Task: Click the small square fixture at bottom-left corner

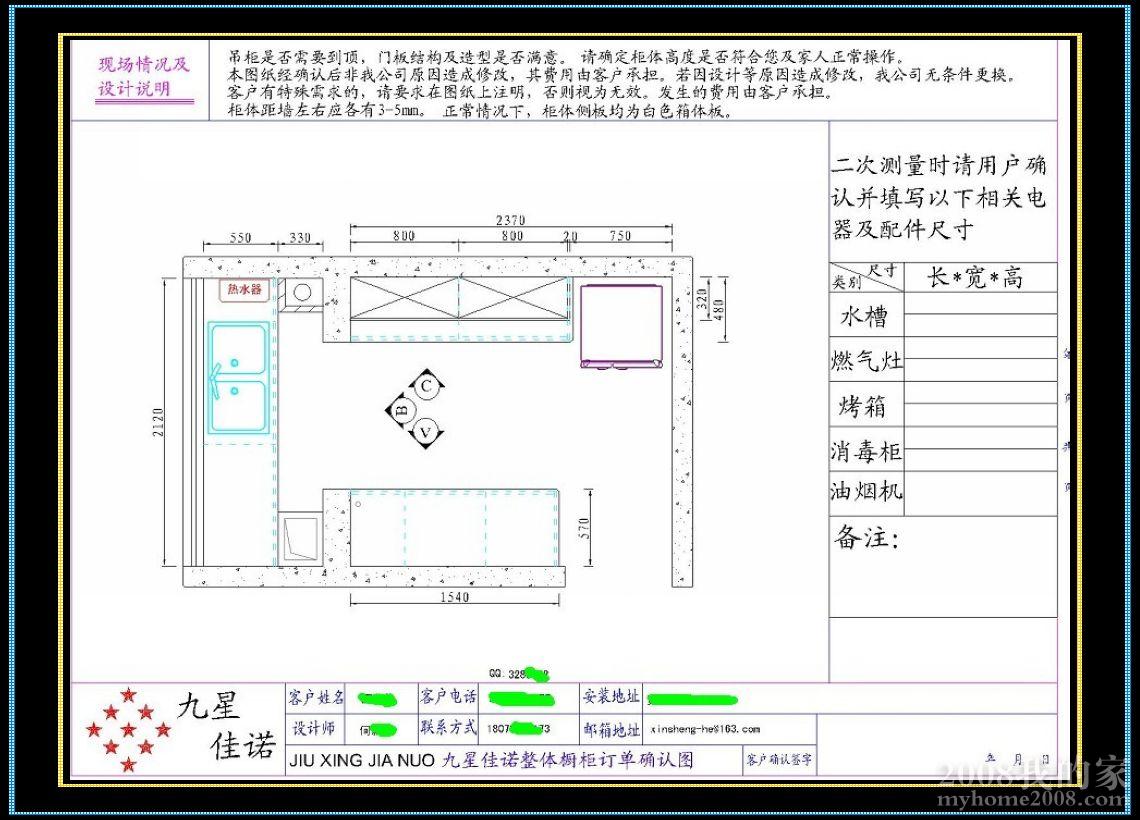Action: (300, 538)
